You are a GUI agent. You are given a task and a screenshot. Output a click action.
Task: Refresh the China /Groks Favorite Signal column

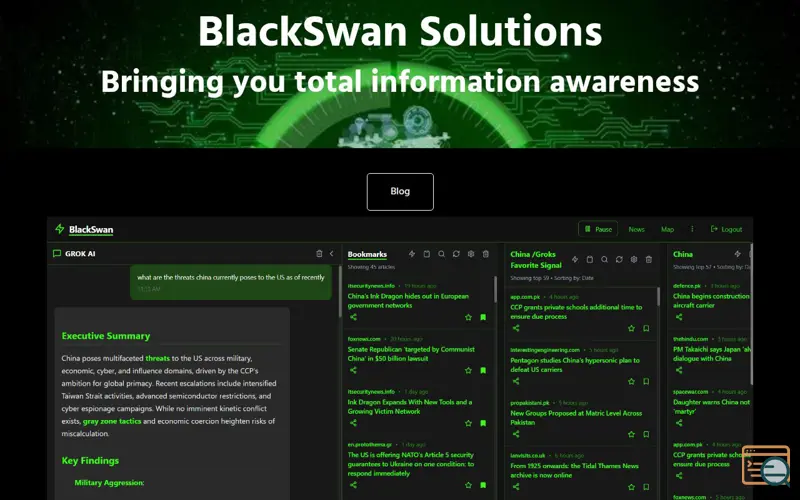[x=619, y=259]
